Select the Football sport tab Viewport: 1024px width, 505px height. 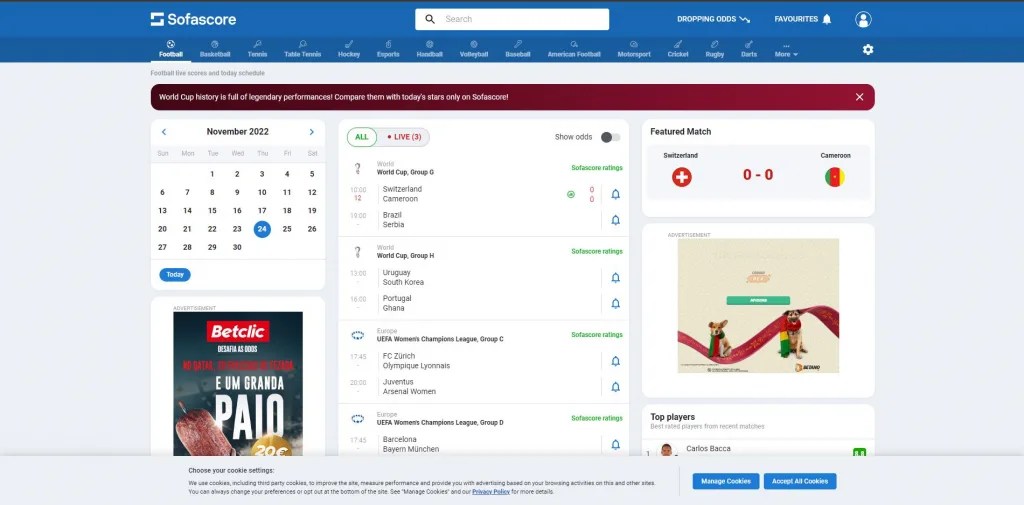click(170, 49)
